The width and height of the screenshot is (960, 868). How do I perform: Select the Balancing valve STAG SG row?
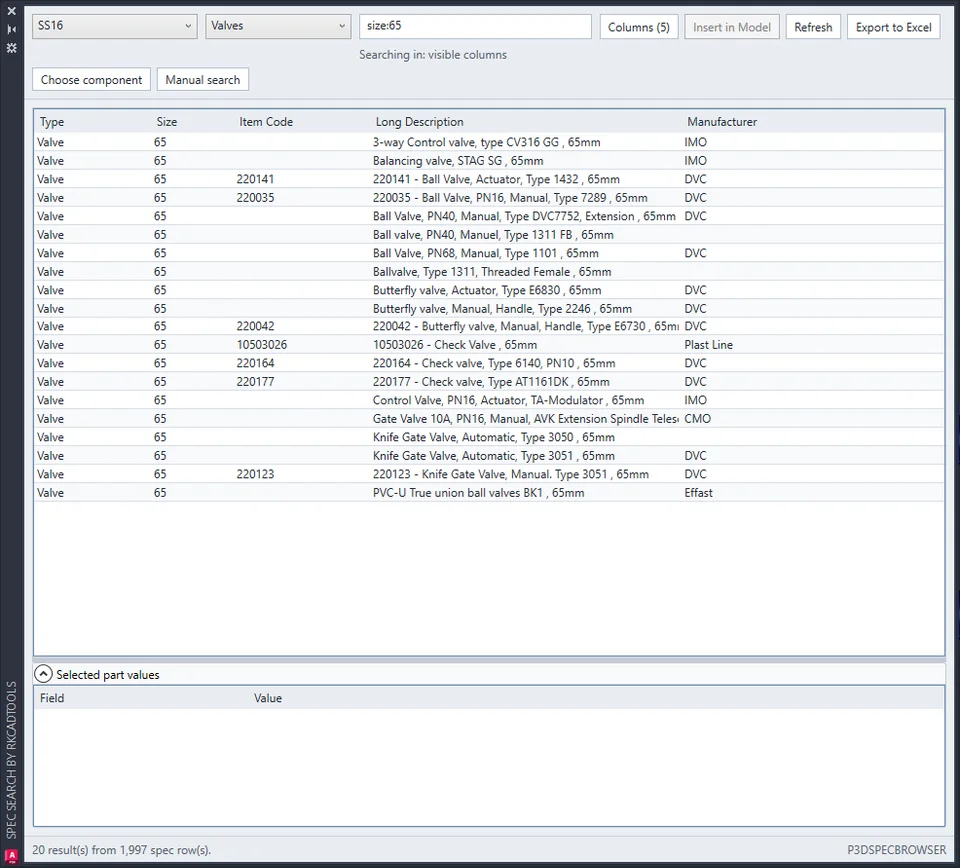pos(489,160)
